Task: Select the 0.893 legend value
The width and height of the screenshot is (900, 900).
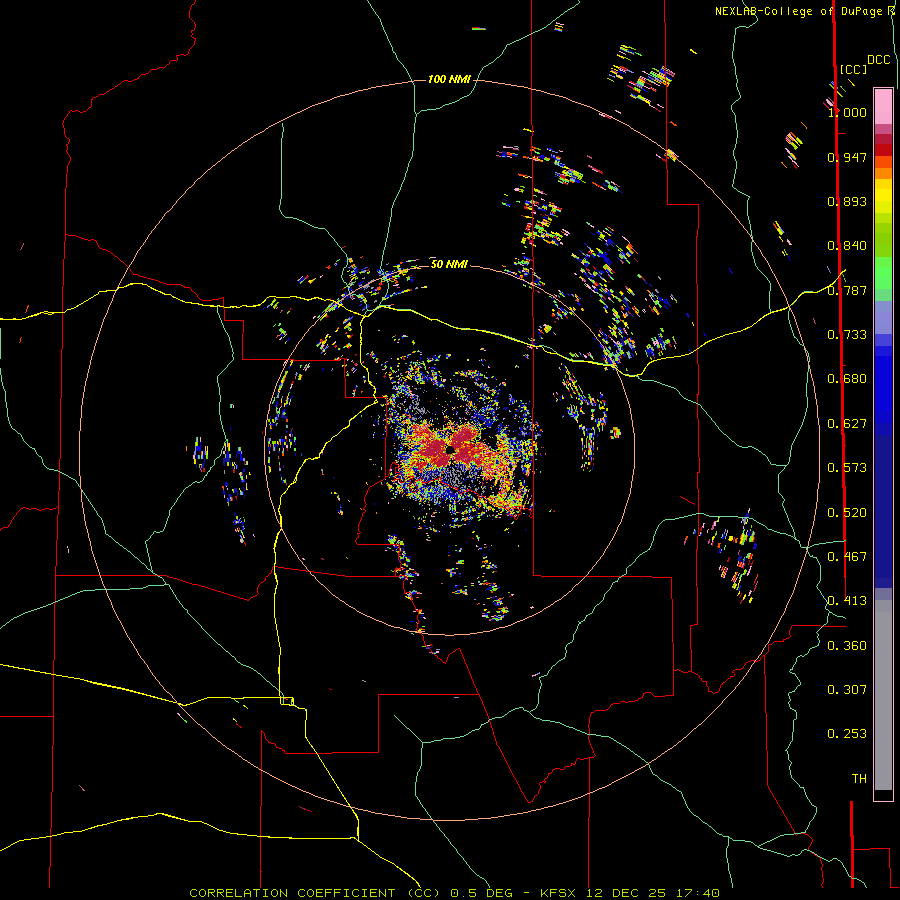Action: point(847,201)
